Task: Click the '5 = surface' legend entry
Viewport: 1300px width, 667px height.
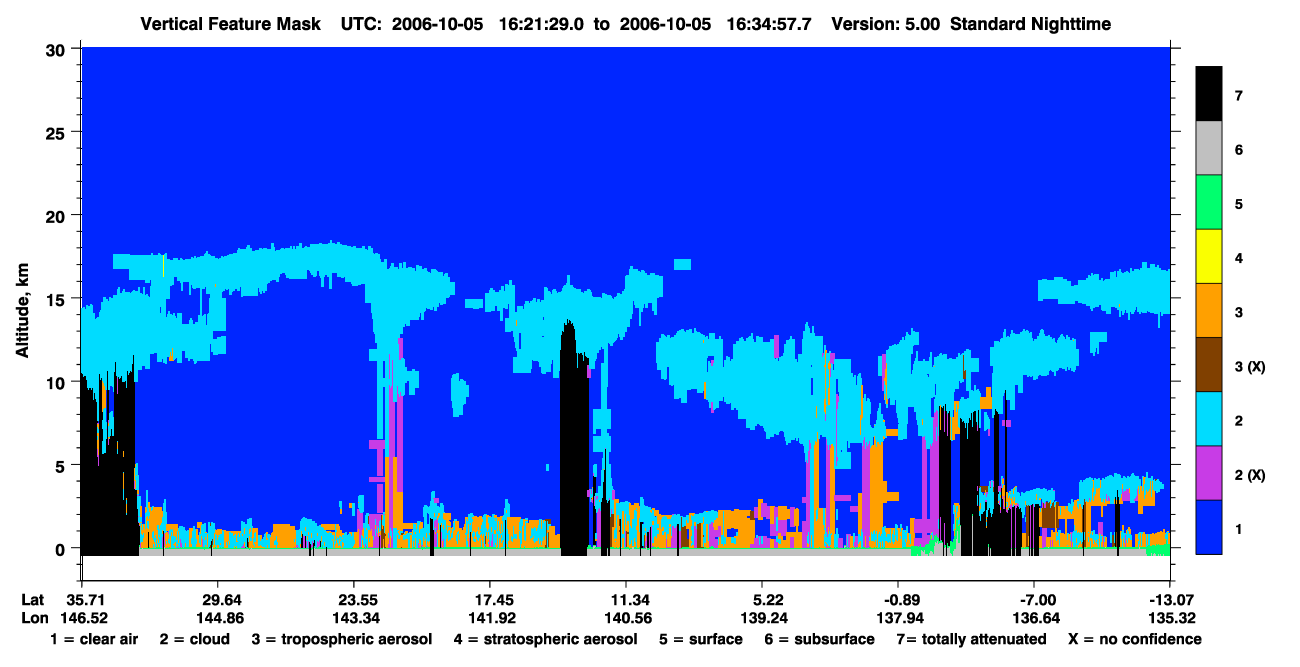Action: click(701, 639)
